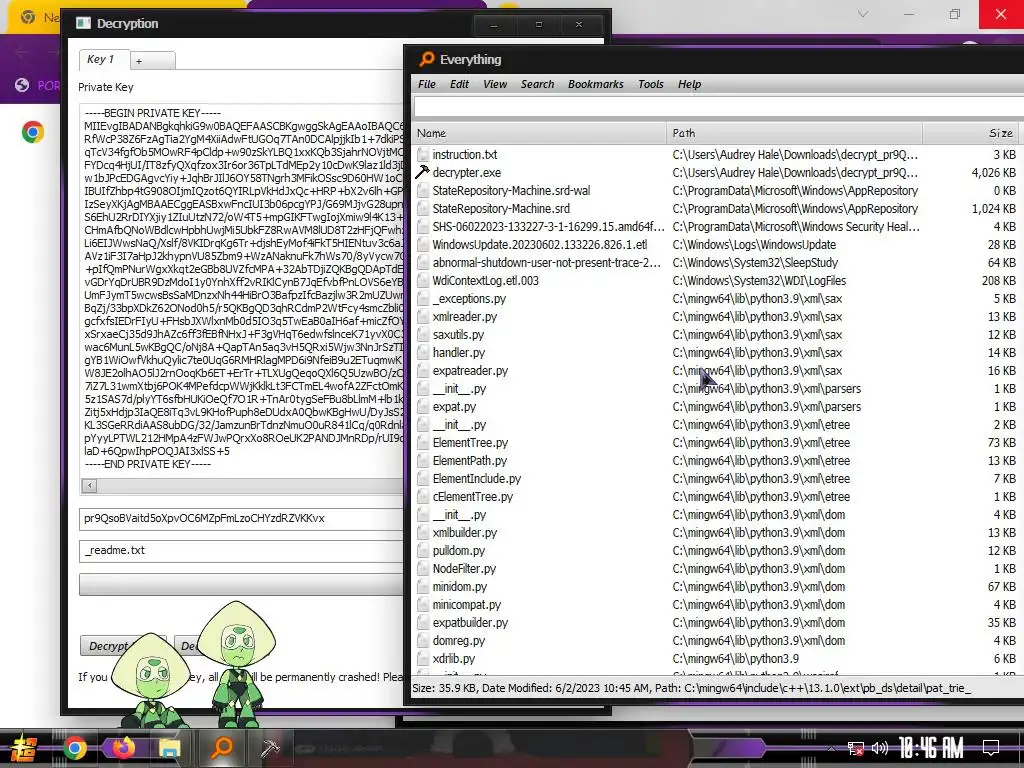Click the 4,026 KB size cell
This screenshot has height=768, width=1024.
click(993, 172)
